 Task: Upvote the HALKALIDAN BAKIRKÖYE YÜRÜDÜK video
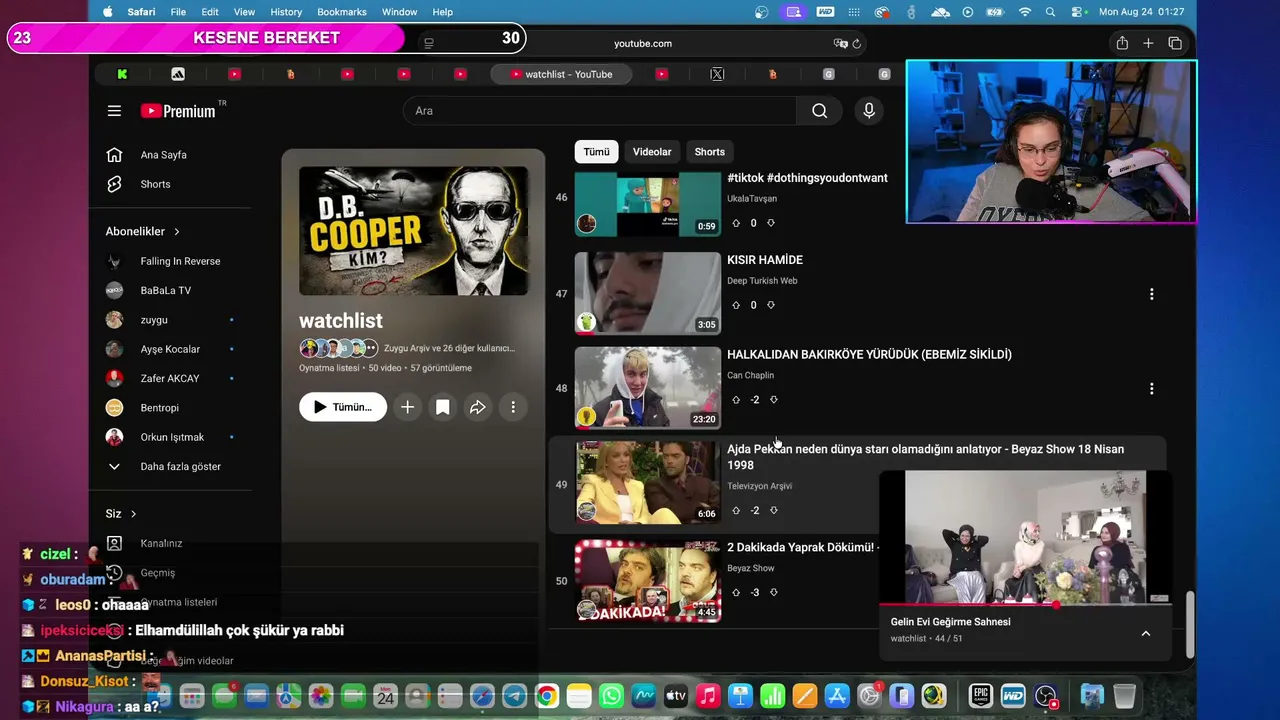click(736, 400)
